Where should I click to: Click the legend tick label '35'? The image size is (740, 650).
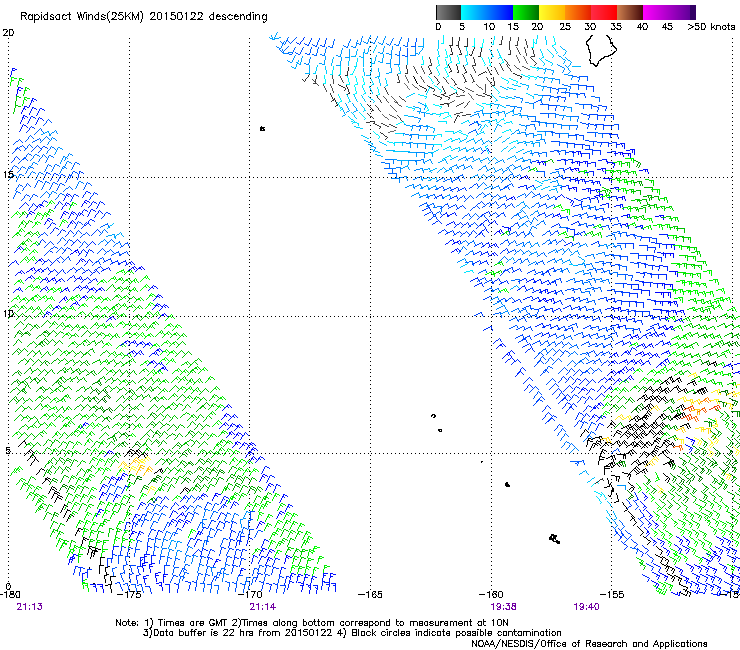pos(616,26)
